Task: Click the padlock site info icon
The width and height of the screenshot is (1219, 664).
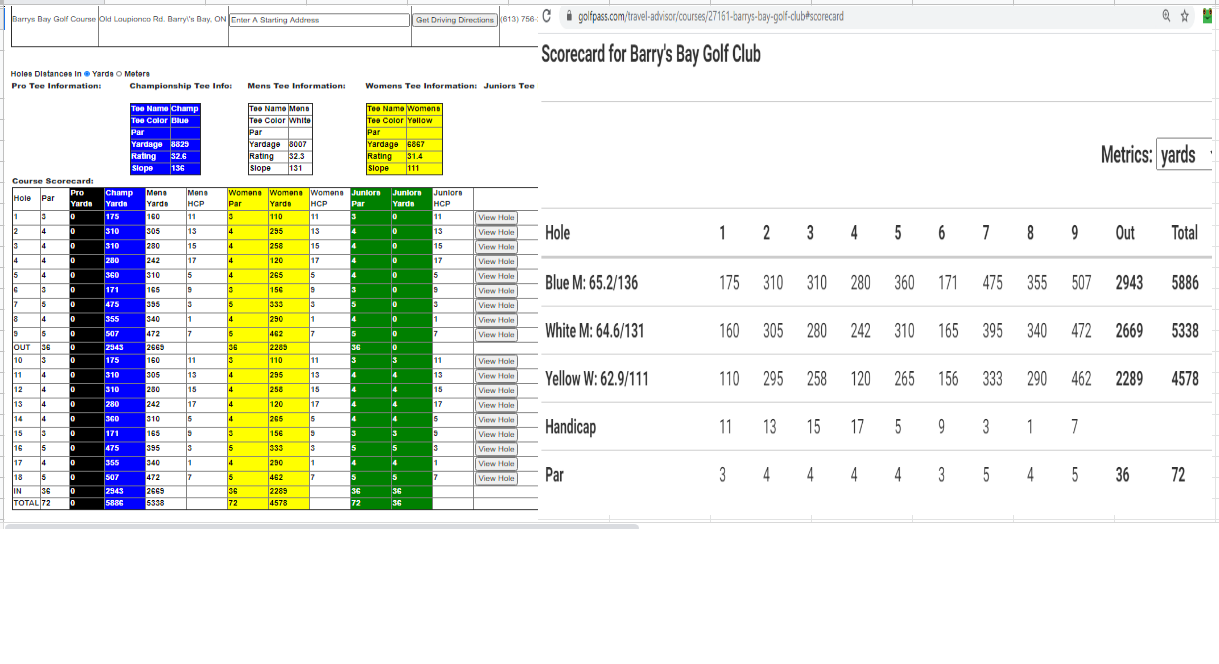Action: [568, 16]
